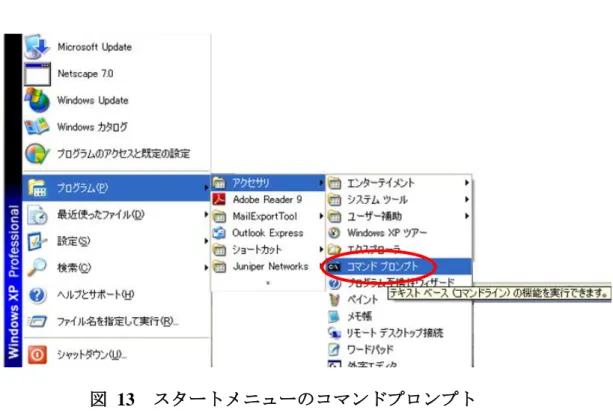The height and width of the screenshot is (416, 613).
Task: Click the ショートカット folder icon
Action: click(x=219, y=250)
